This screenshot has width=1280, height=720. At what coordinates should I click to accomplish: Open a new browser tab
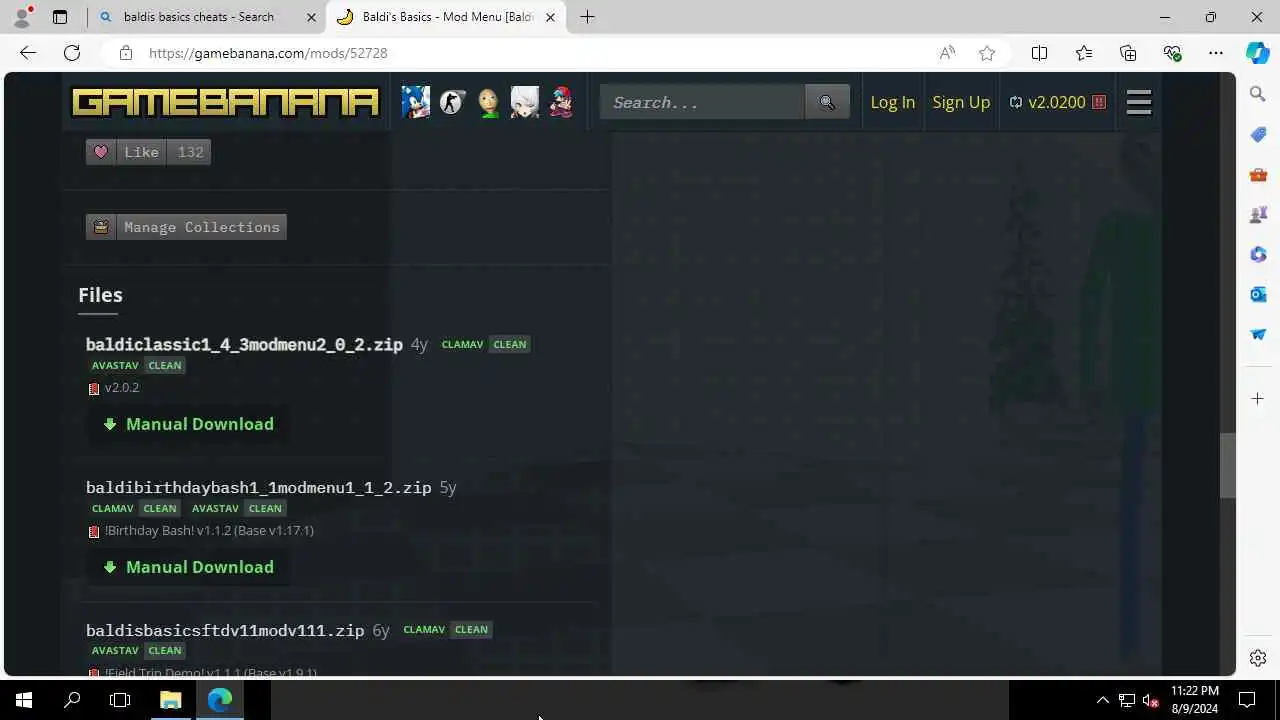[587, 17]
